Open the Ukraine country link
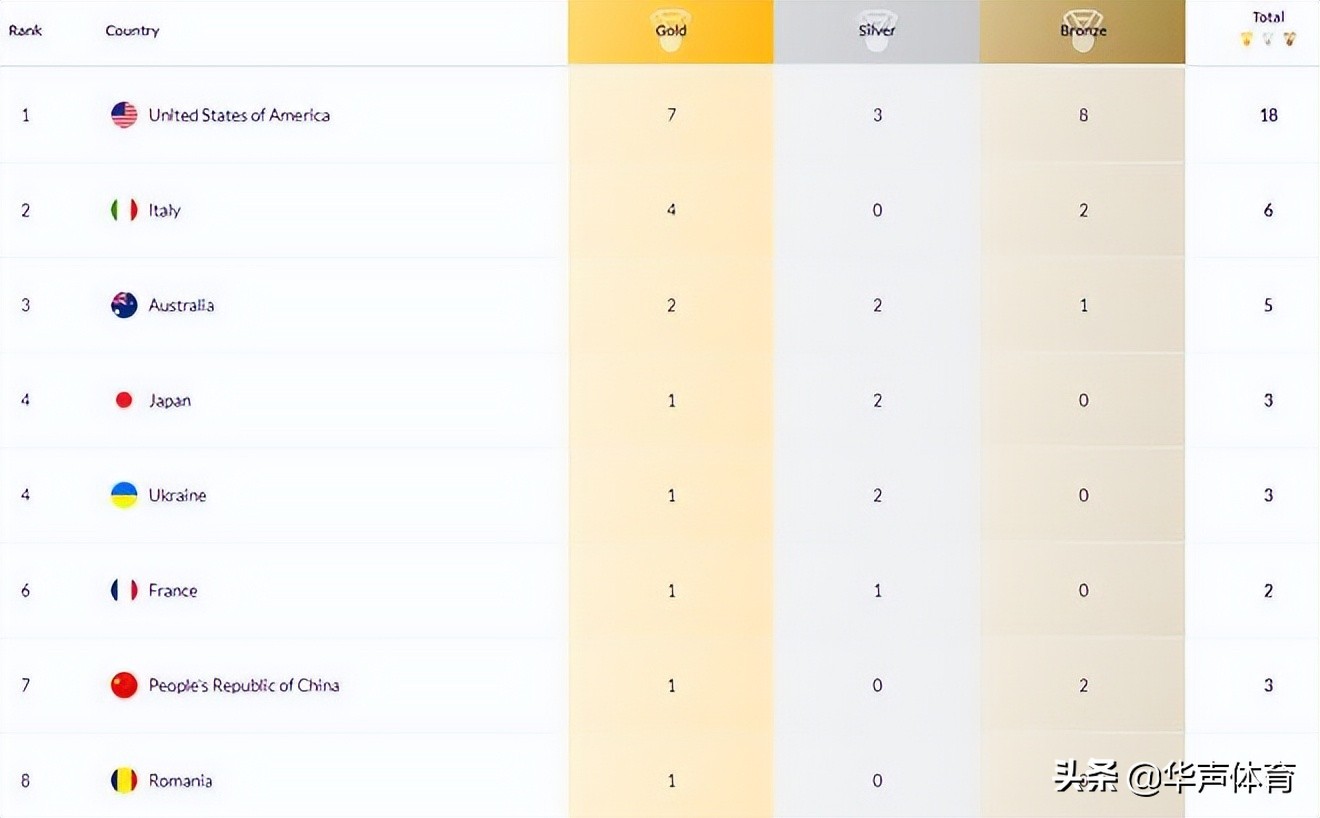This screenshot has width=1320, height=818. (177, 495)
